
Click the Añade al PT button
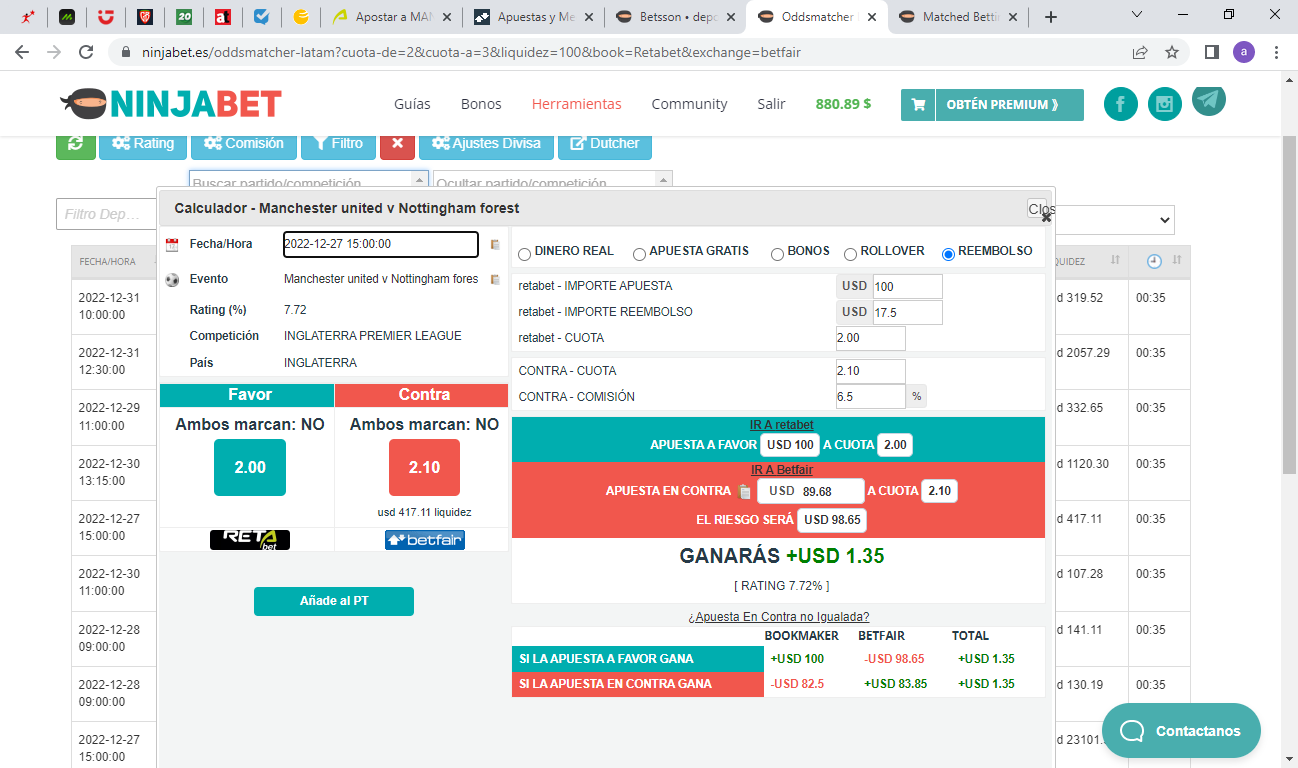pyautogui.click(x=334, y=601)
